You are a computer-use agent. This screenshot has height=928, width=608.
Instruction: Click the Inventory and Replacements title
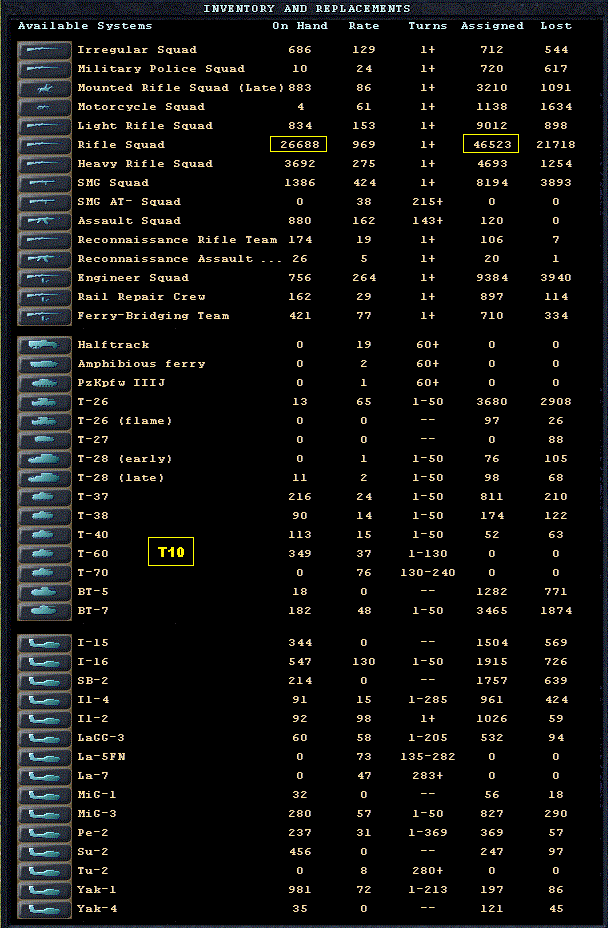pos(307,8)
